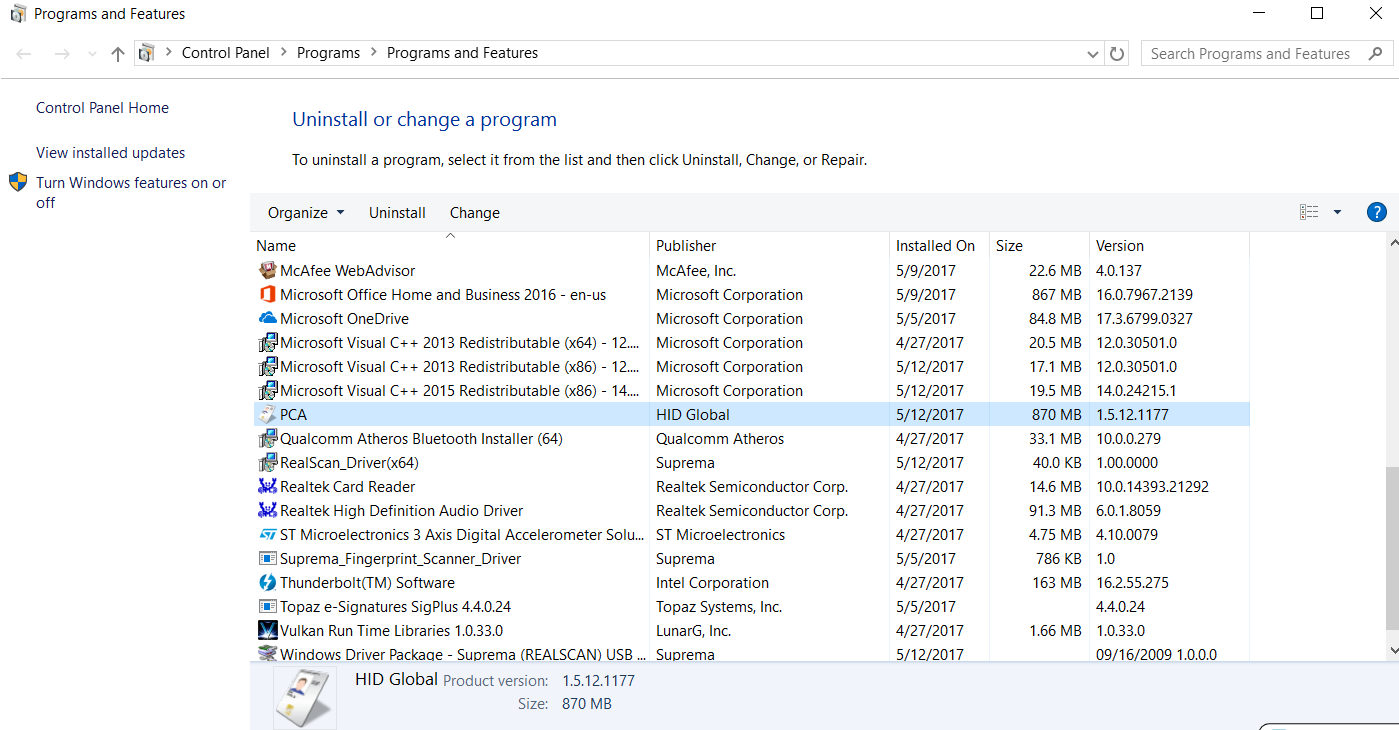Viewport: 1399px width, 730px height.
Task: Expand chevron after Programs breadcrumb
Action: (x=374, y=53)
